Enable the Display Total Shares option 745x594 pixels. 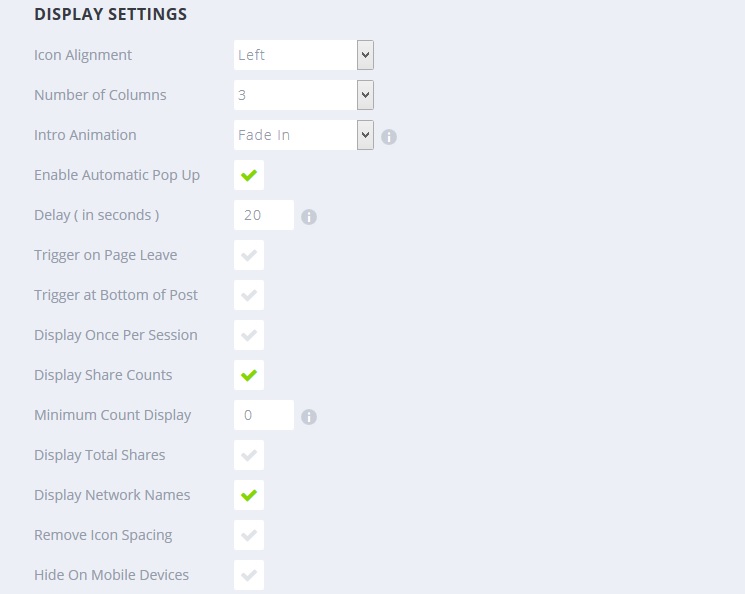pos(249,455)
